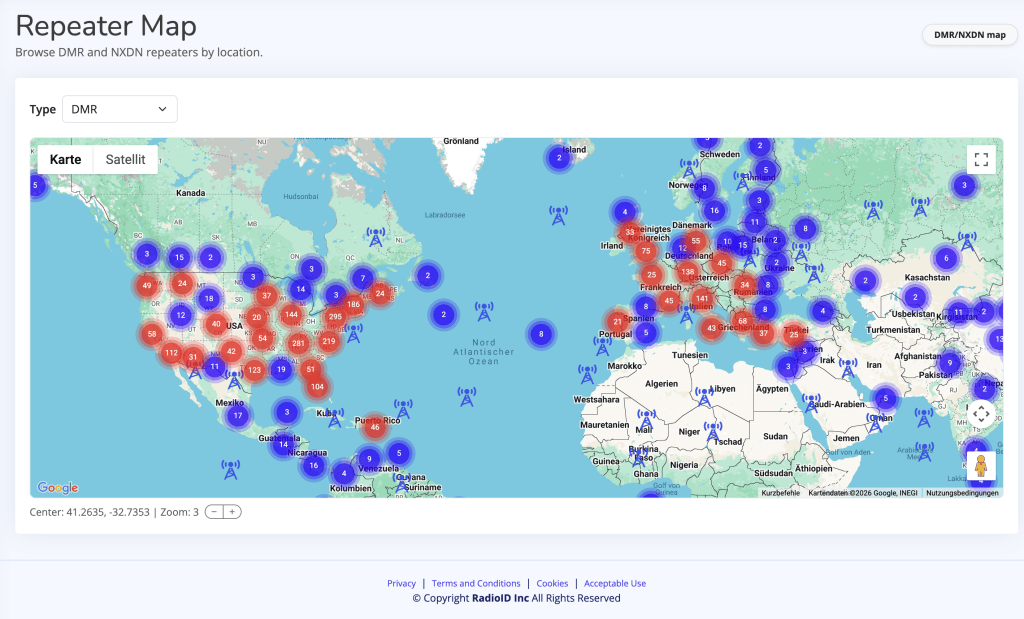This screenshot has width=1024, height=619.
Task: Switch to the Karte map view
Action: (65, 160)
